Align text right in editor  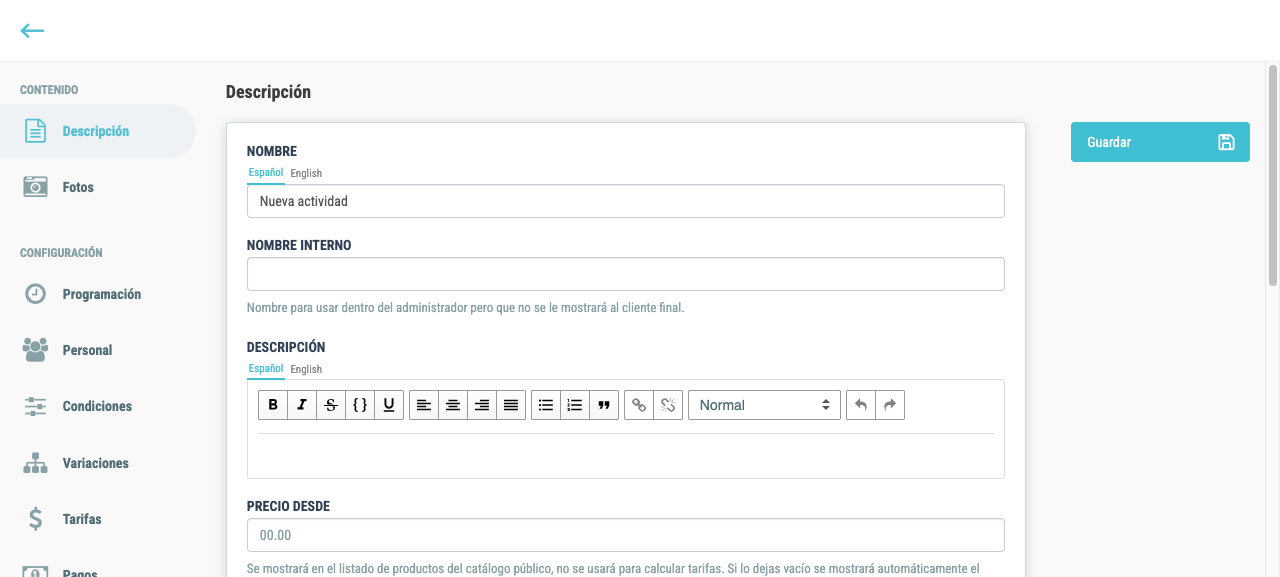coord(482,405)
